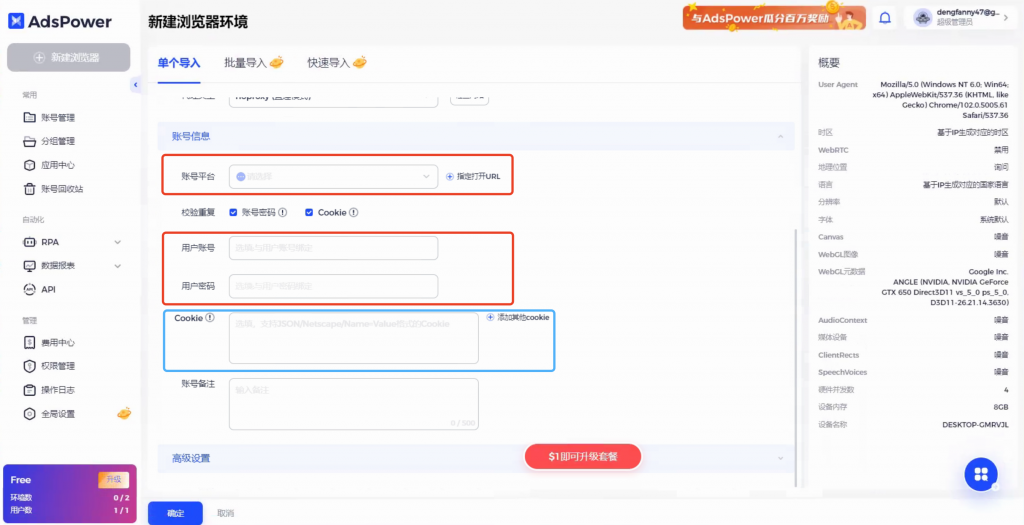
Task: Toggle the Cookie duplicate-check checkbox
Action: click(x=309, y=212)
